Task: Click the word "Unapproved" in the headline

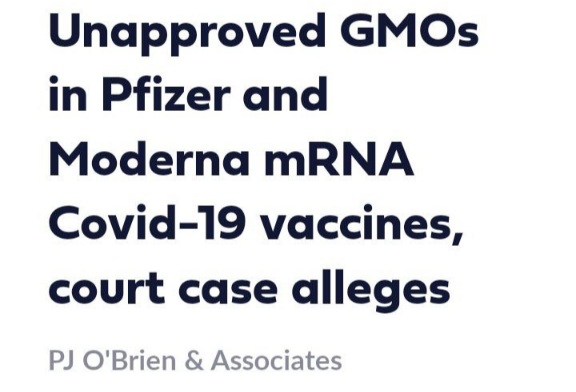Action: [187, 33]
